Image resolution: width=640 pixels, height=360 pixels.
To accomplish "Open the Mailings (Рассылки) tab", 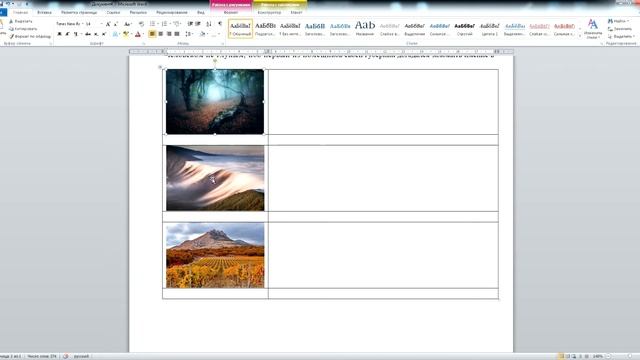I will 138,13.
